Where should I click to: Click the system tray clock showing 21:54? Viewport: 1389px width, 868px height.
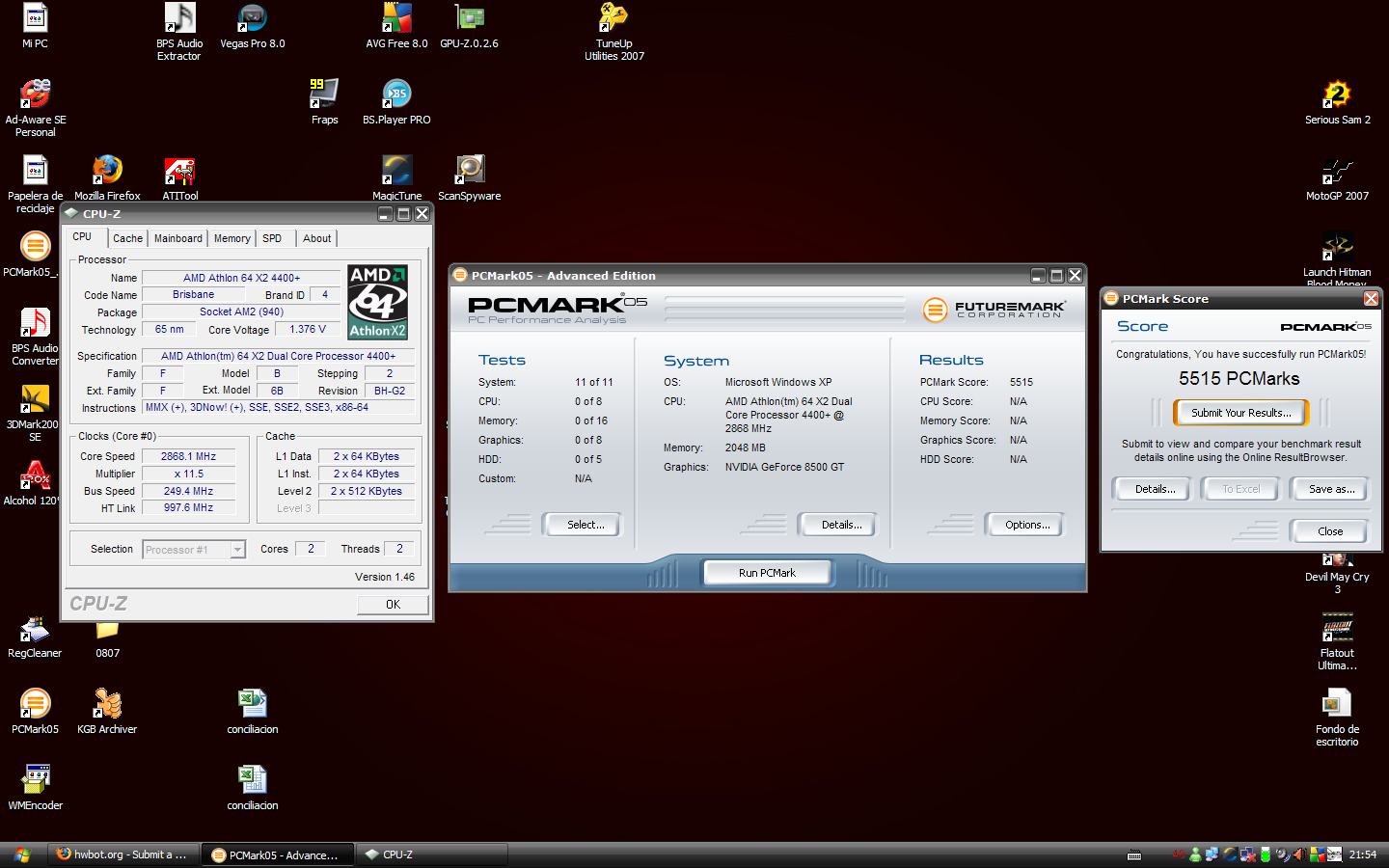click(x=1362, y=854)
